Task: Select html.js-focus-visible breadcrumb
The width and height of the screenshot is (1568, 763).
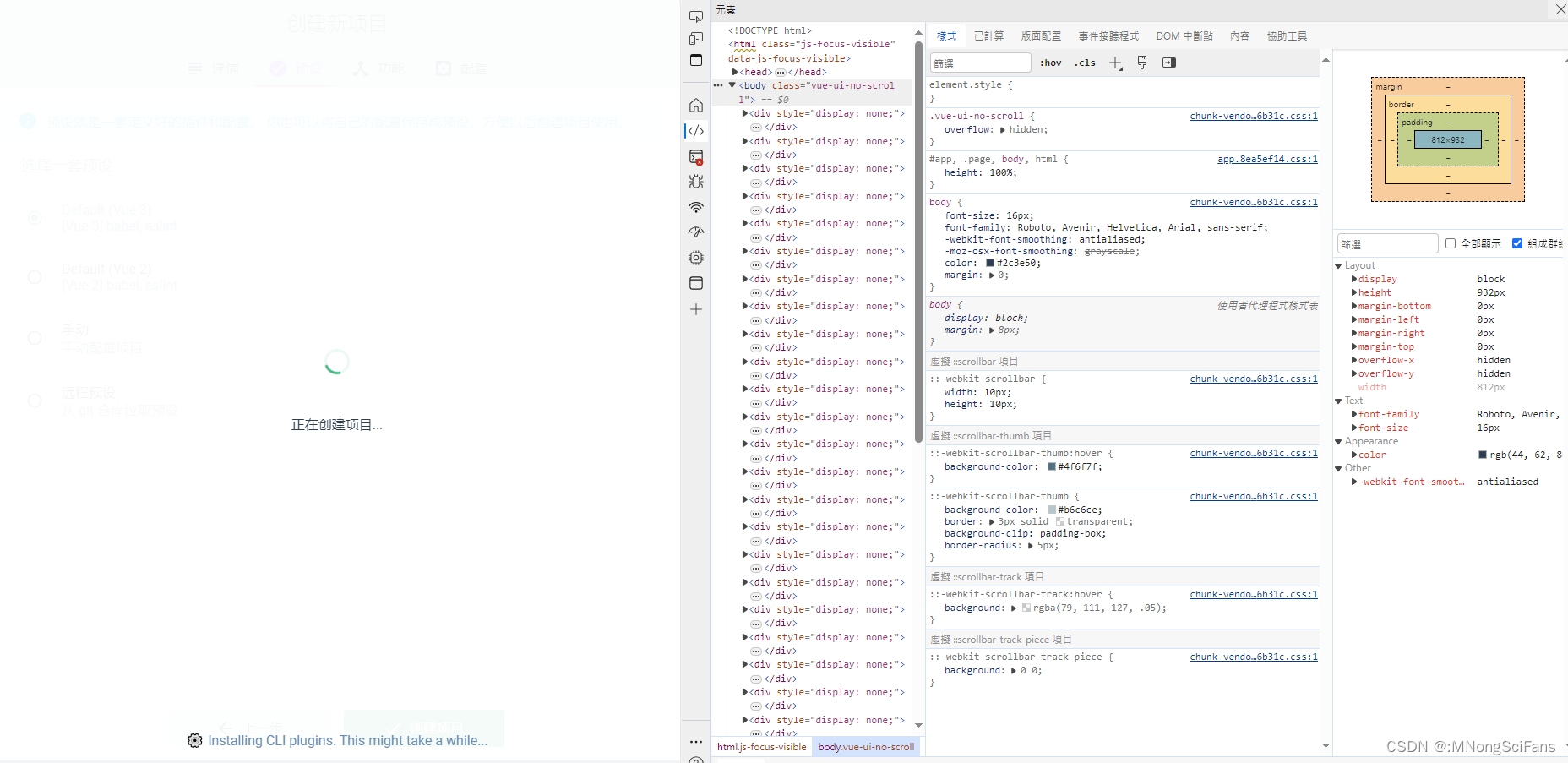Action: pos(761,747)
